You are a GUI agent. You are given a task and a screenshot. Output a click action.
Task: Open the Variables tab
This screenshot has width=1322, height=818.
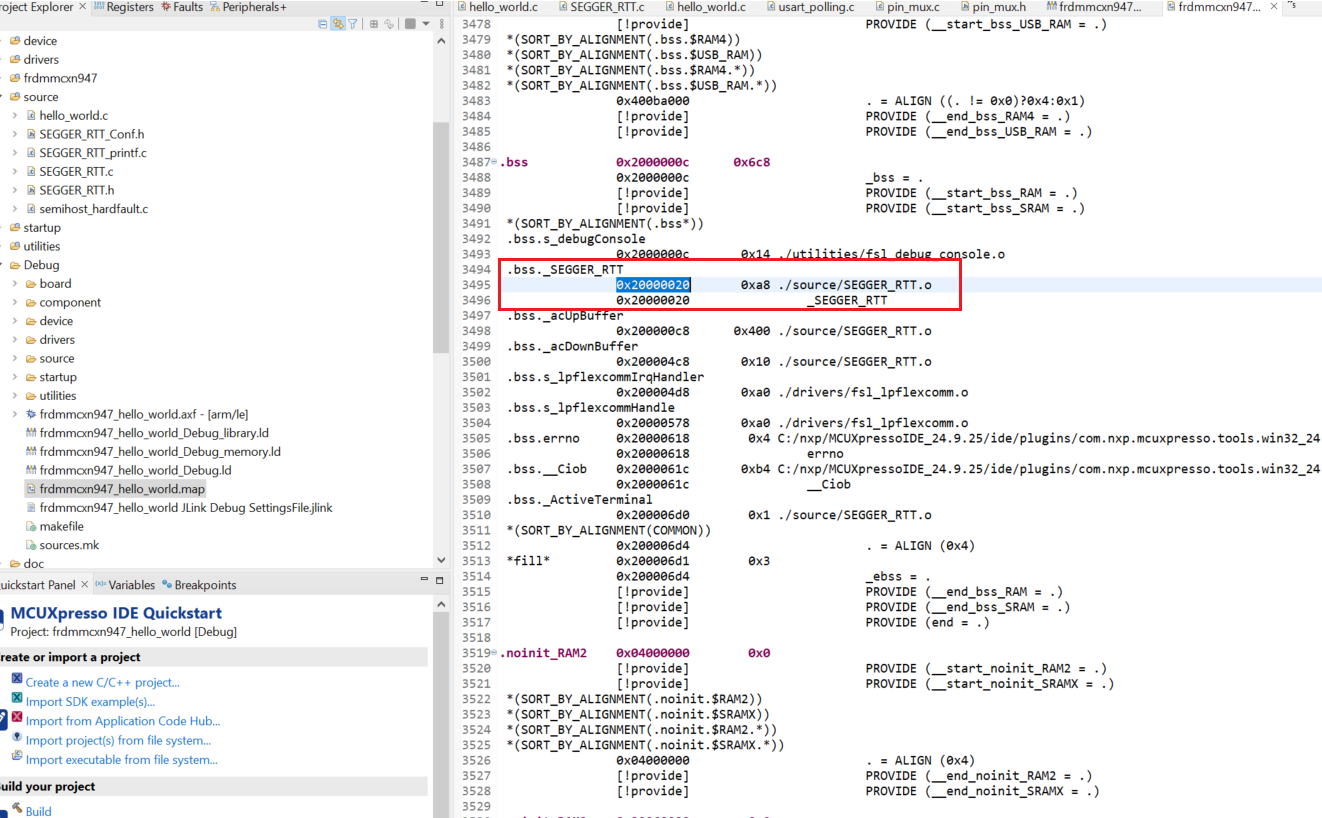[x=125, y=585]
